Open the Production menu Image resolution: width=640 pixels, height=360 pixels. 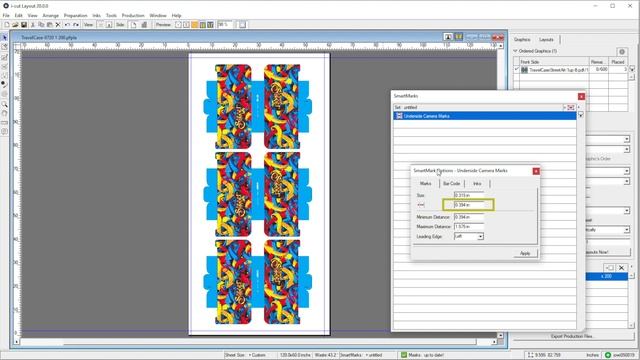pos(133,16)
